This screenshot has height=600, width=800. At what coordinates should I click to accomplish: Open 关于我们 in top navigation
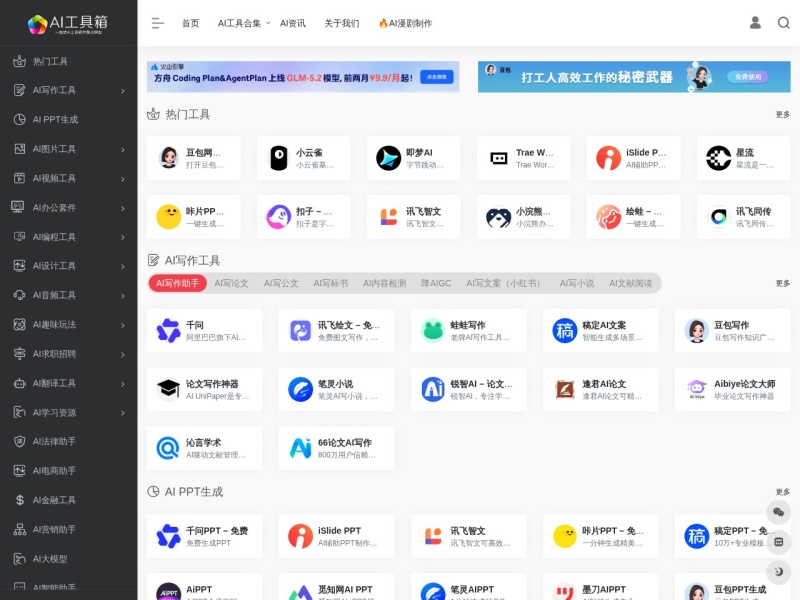[342, 23]
